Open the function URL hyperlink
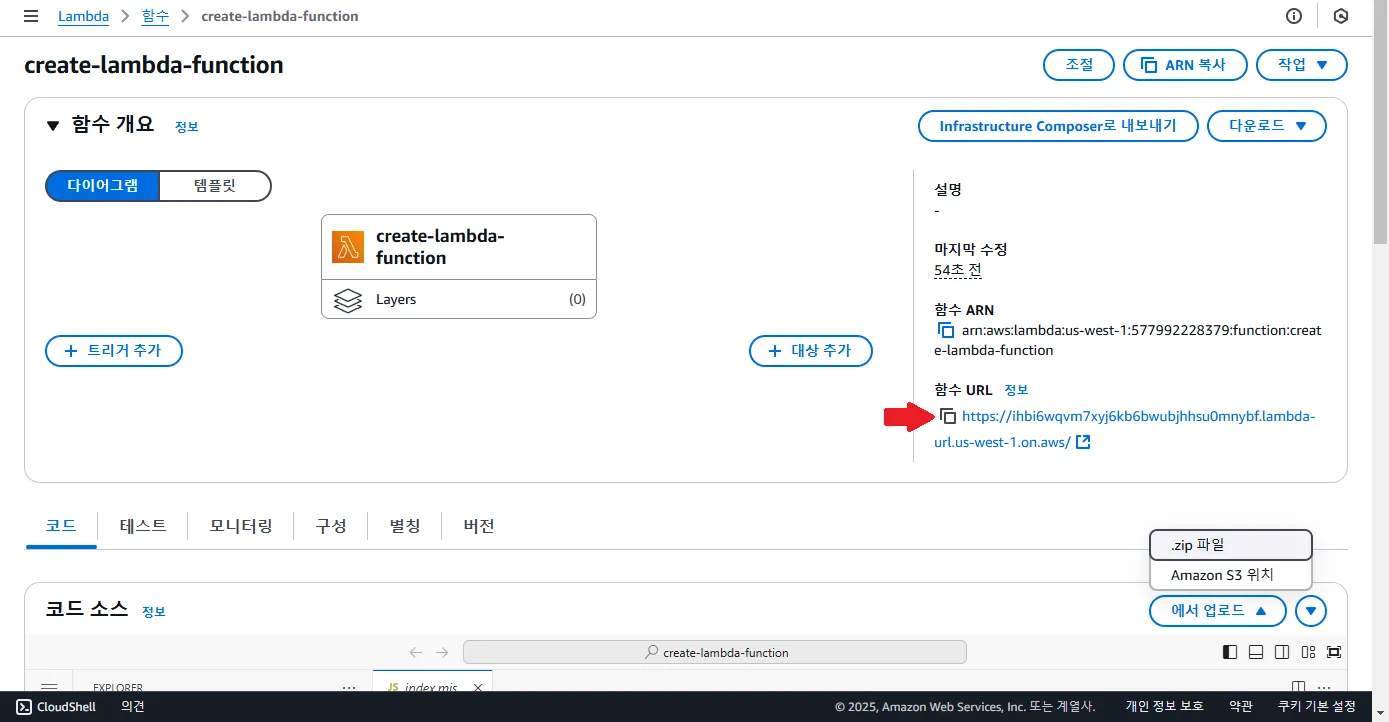Image resolution: width=1389 pixels, height=722 pixels. tap(1125, 429)
